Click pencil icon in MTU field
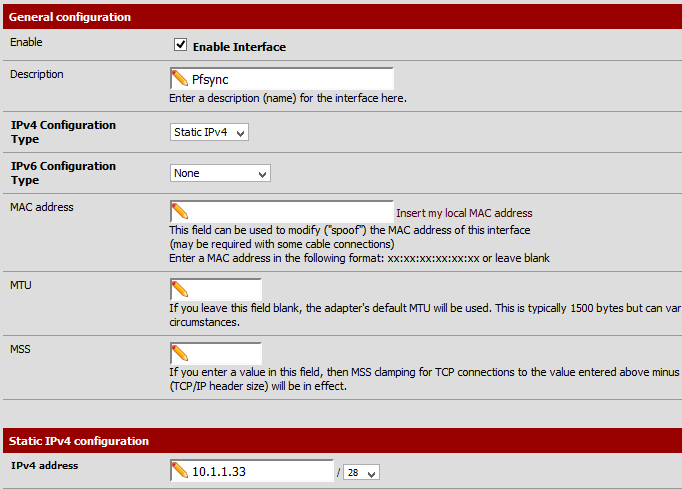Image resolution: width=682 pixels, height=489 pixels. (180, 290)
